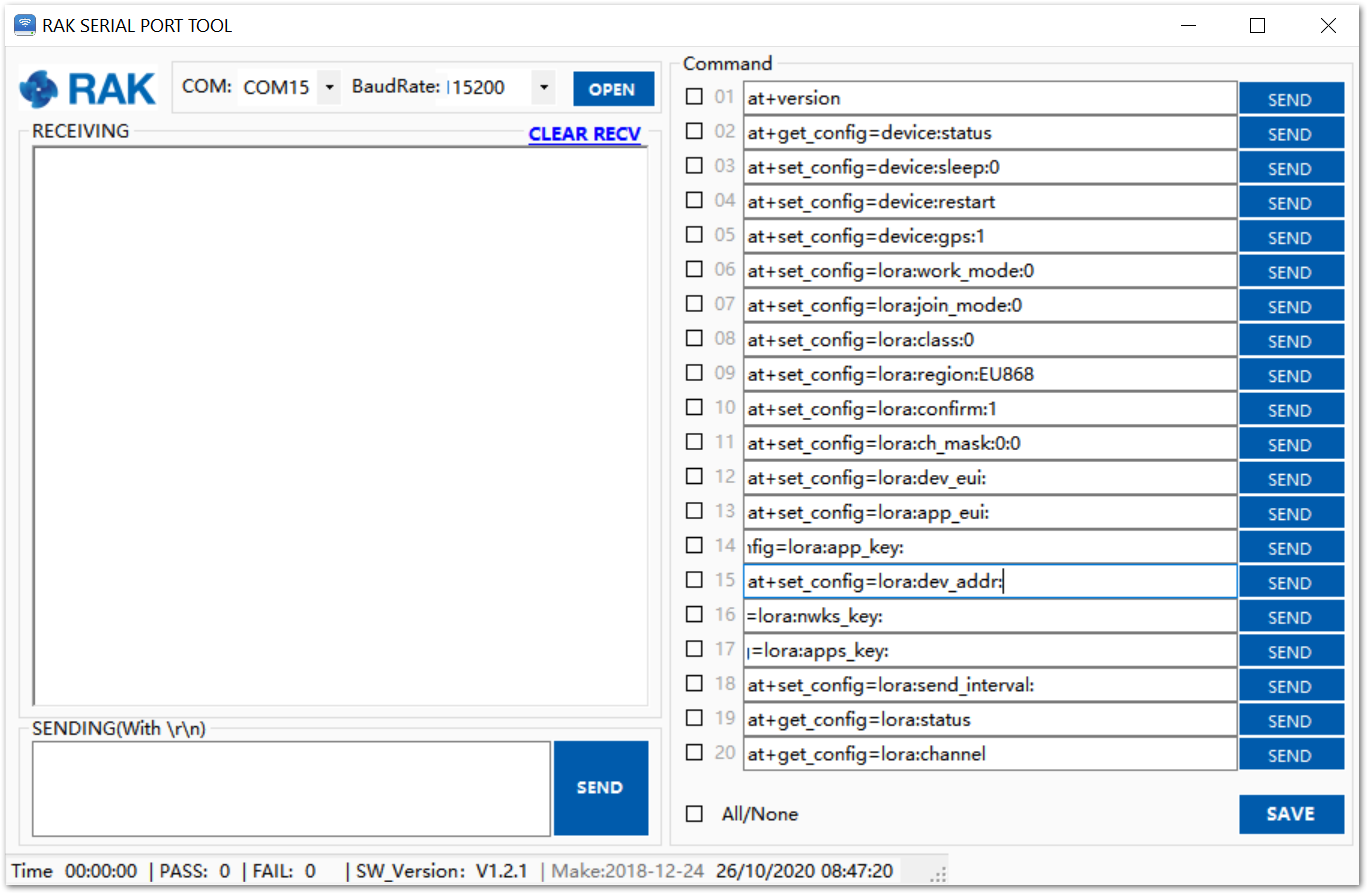Click SEND beside lora:join_mode command
Viewport: 1368px width, 894px height.
(x=1290, y=306)
